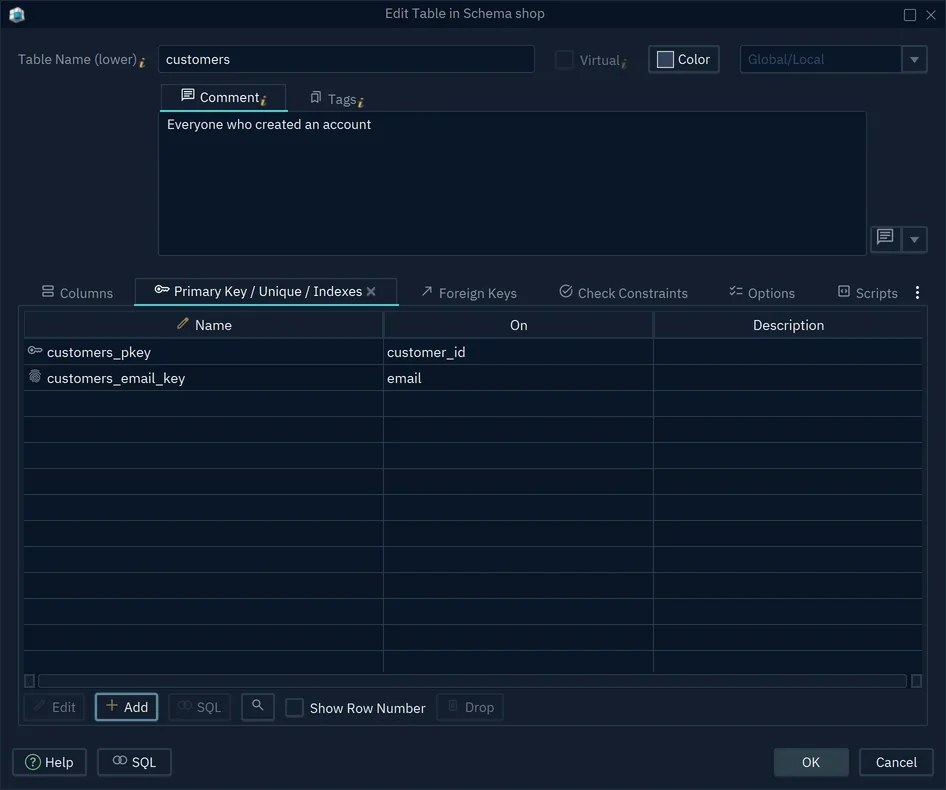The width and height of the screenshot is (946, 790).
Task: Open the Options tab
Action: tap(762, 293)
